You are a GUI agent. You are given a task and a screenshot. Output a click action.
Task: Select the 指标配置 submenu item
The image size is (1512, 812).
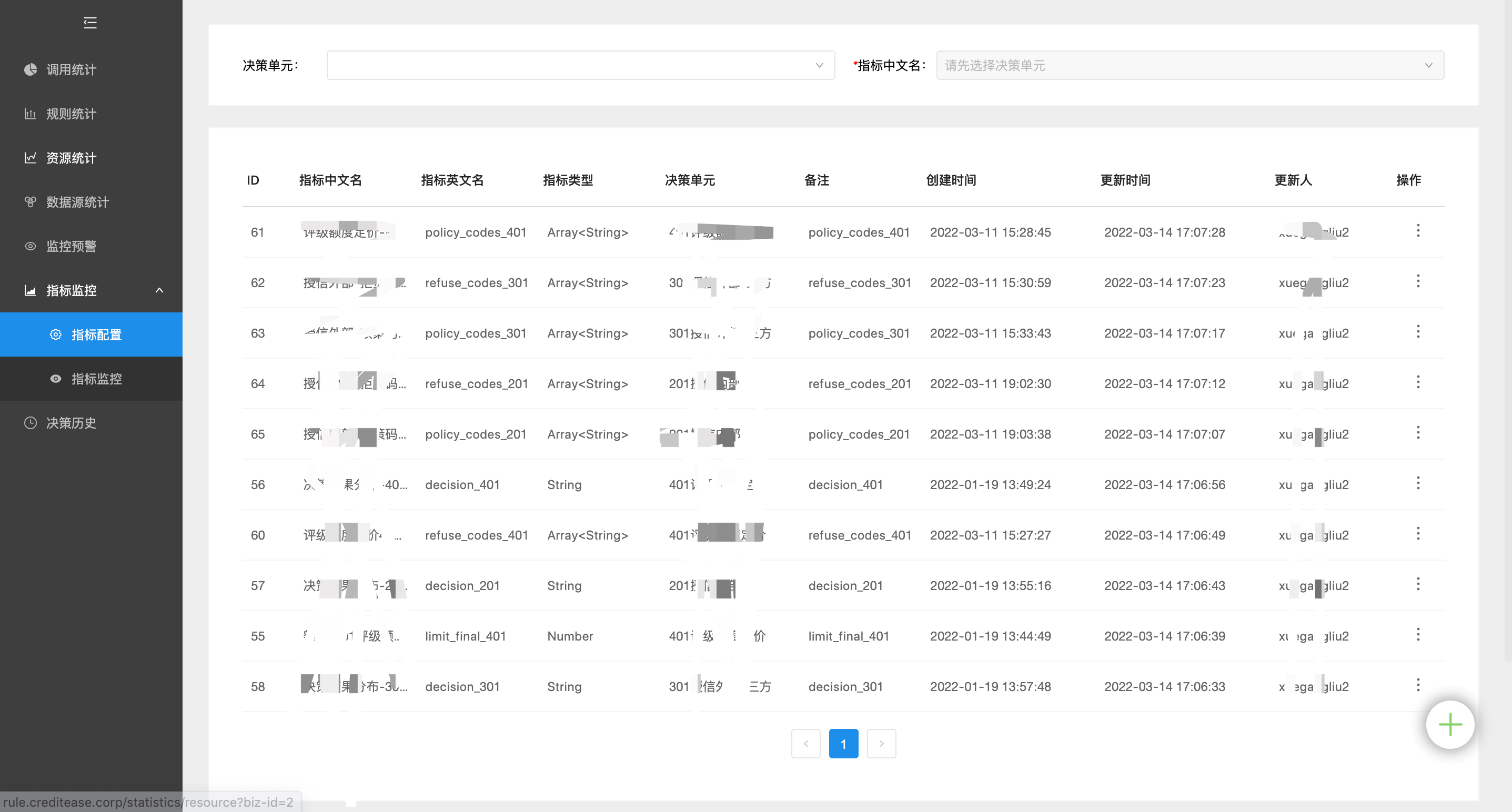click(91, 334)
